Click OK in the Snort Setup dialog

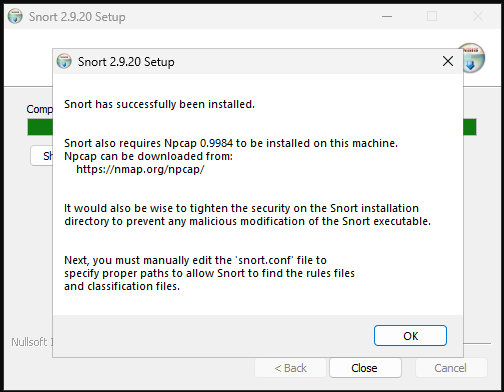pos(410,336)
